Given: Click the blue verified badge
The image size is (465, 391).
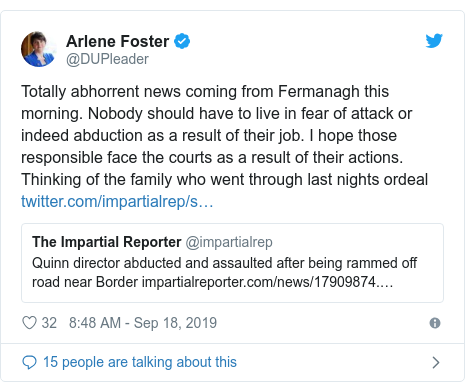Looking at the screenshot, I should [x=182, y=41].
